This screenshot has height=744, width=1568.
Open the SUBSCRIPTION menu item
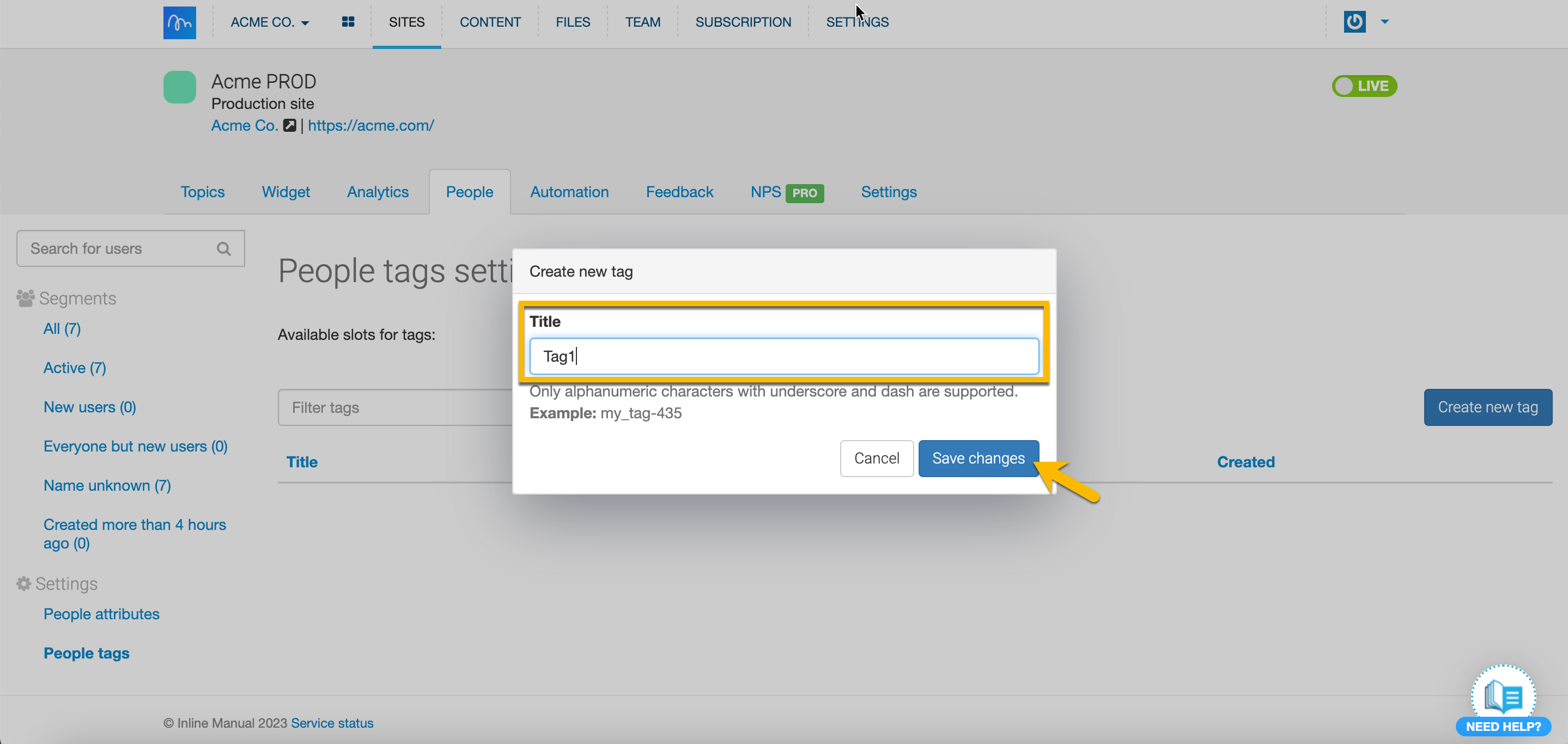(x=743, y=22)
